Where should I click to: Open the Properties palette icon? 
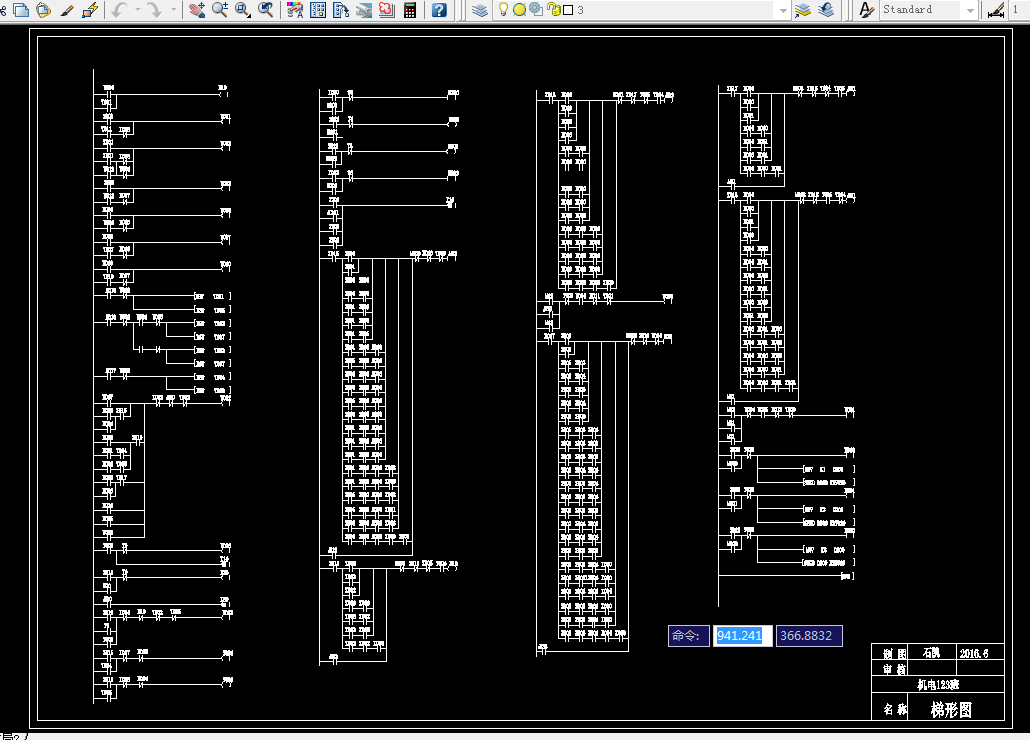pyautogui.click(x=296, y=10)
